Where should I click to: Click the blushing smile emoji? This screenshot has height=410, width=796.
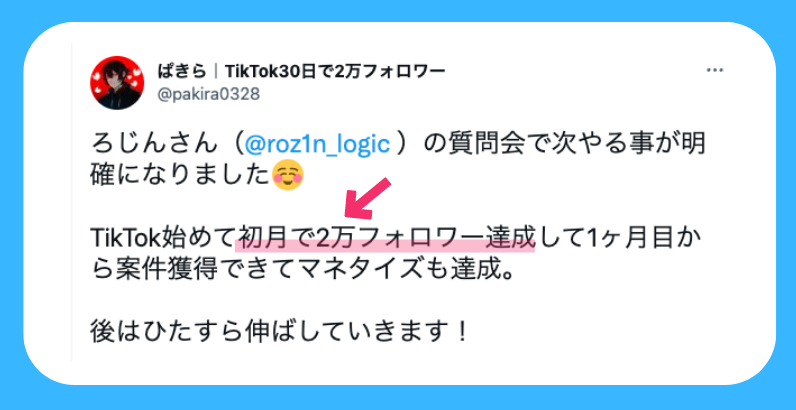click(288, 176)
